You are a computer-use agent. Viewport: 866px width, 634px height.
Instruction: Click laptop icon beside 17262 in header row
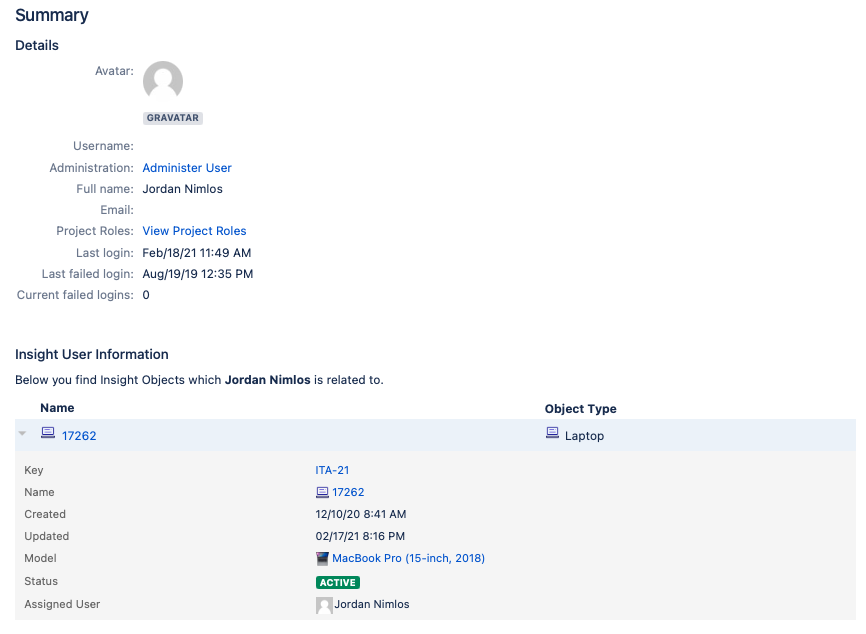pyautogui.click(x=48, y=432)
